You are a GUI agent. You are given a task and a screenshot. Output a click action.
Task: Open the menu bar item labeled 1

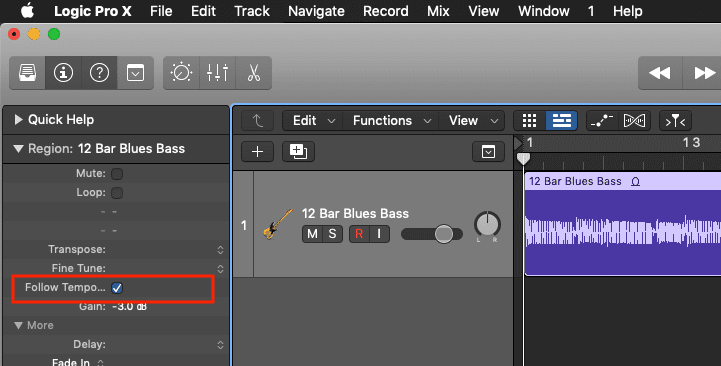click(x=591, y=11)
